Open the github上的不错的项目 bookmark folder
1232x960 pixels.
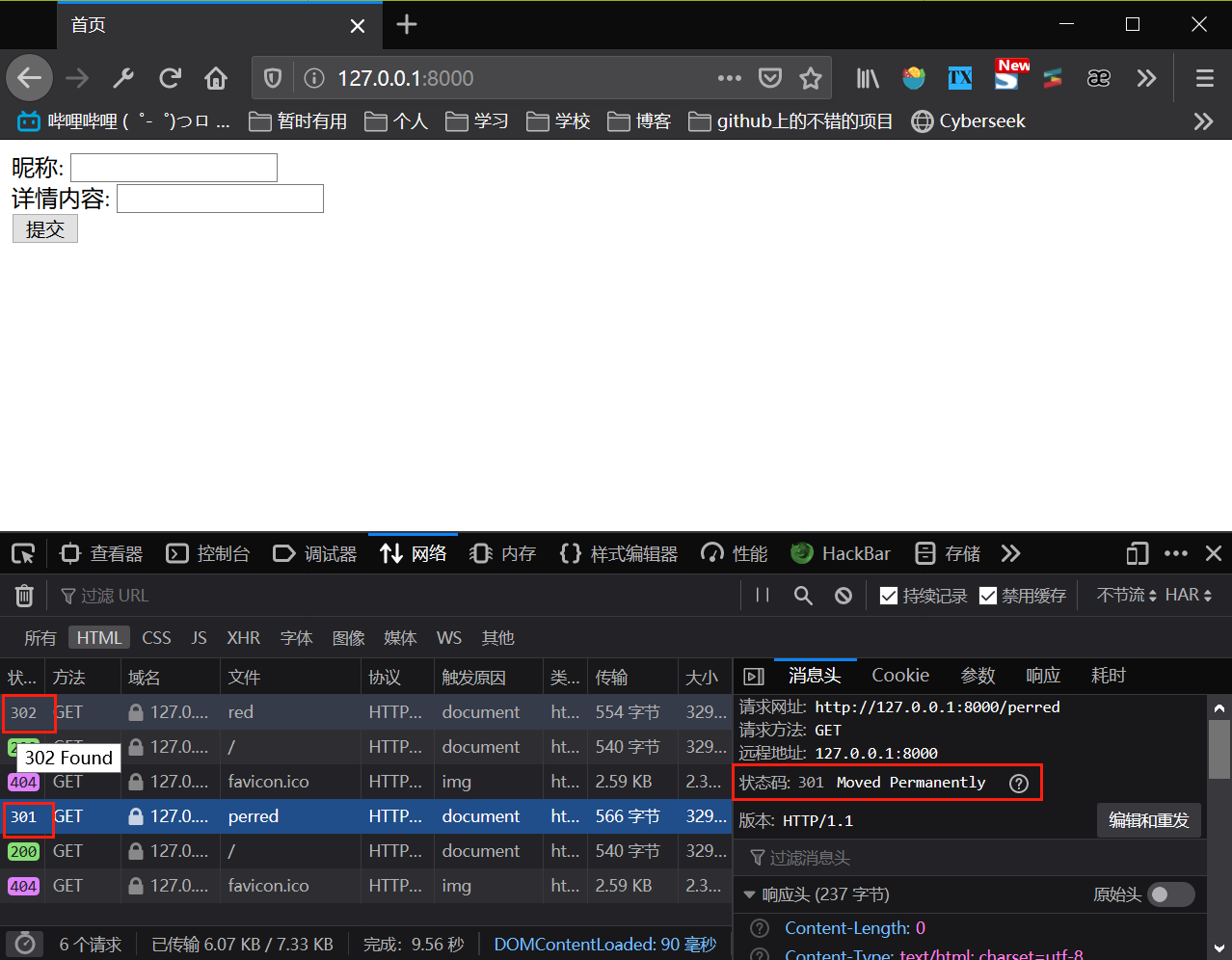pyautogui.click(x=790, y=121)
